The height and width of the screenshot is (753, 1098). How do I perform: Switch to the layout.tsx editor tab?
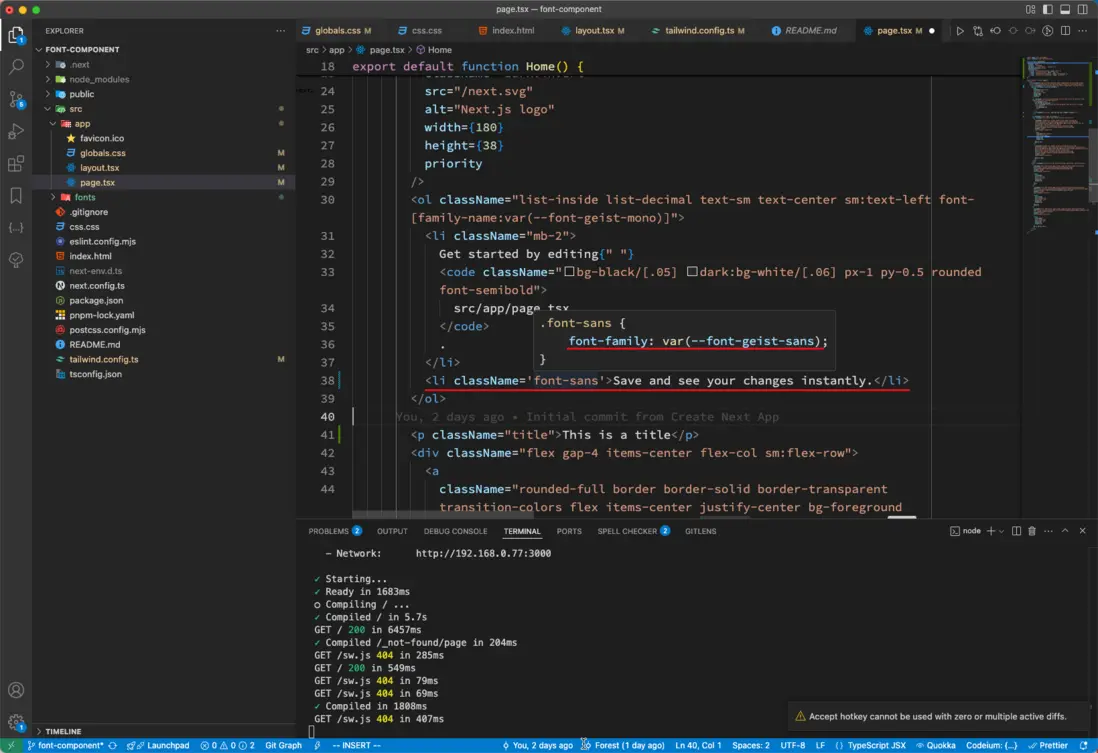(x=594, y=31)
